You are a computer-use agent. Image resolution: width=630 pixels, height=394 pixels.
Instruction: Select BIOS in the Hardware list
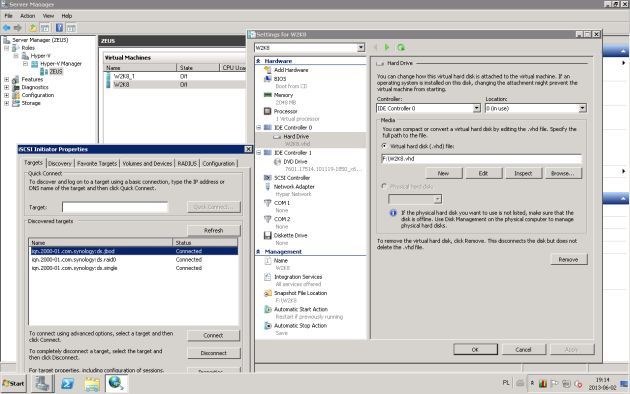280,79
